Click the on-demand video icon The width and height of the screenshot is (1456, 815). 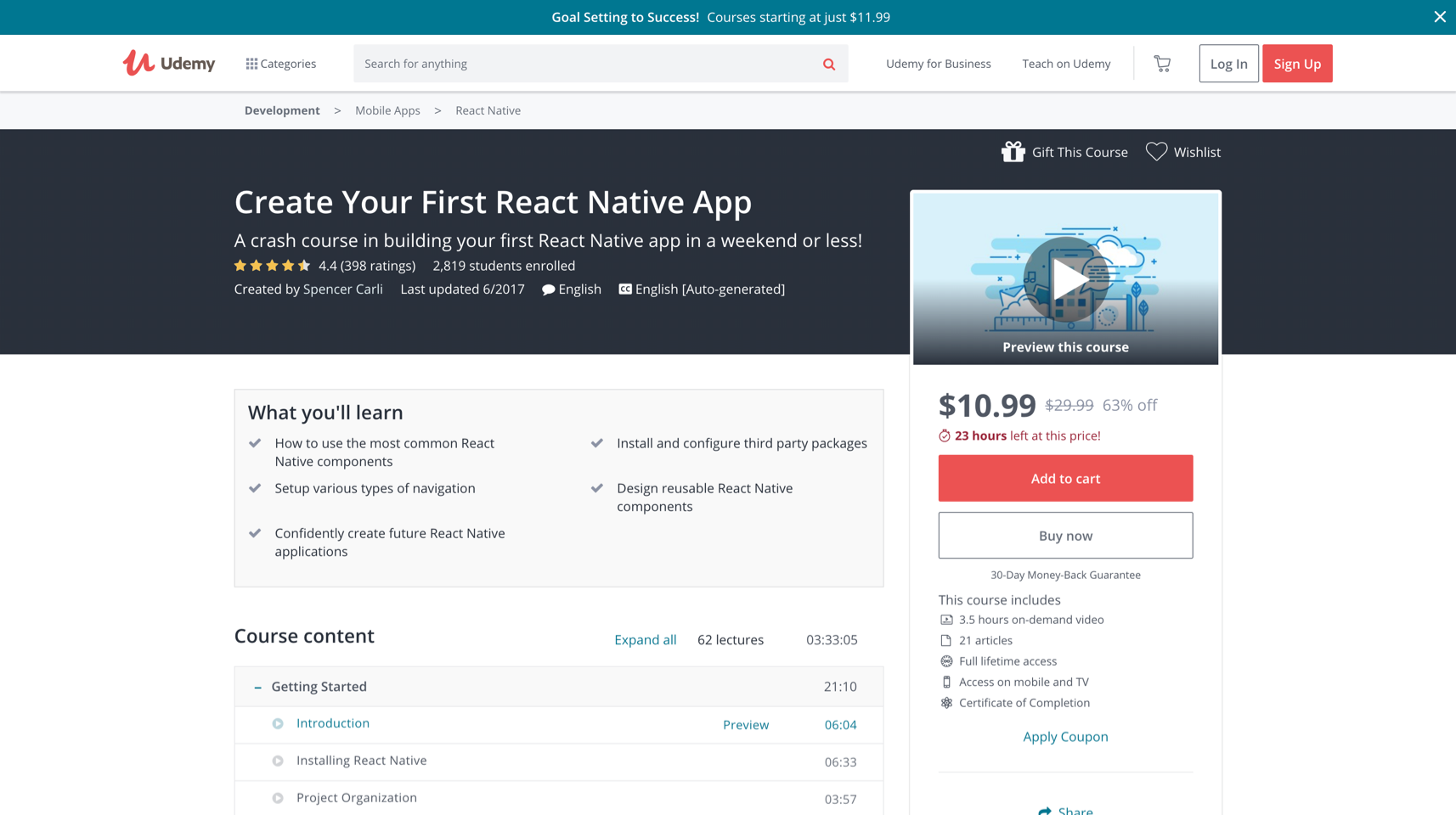pos(946,620)
